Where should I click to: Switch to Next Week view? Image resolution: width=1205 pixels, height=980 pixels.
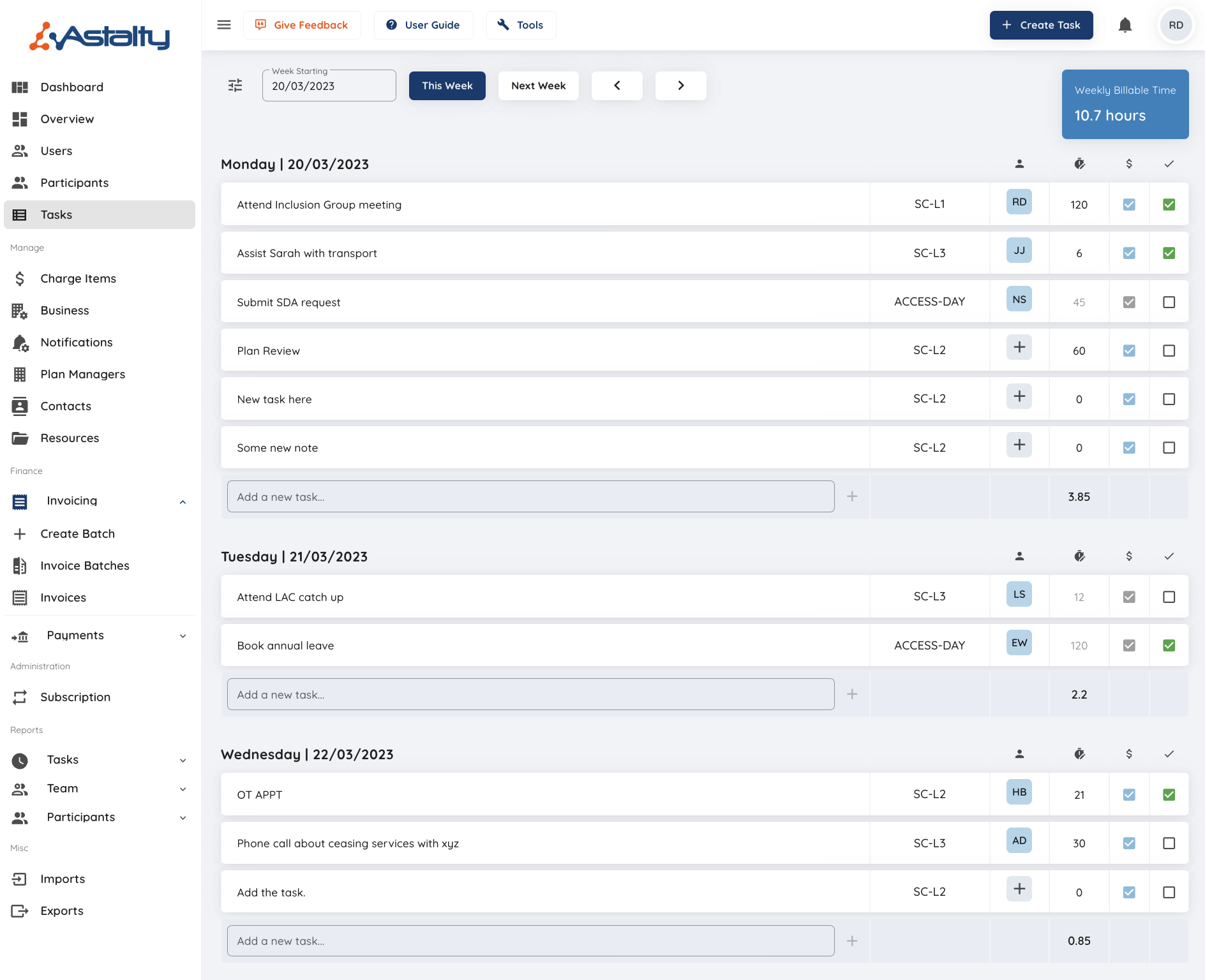[538, 85]
